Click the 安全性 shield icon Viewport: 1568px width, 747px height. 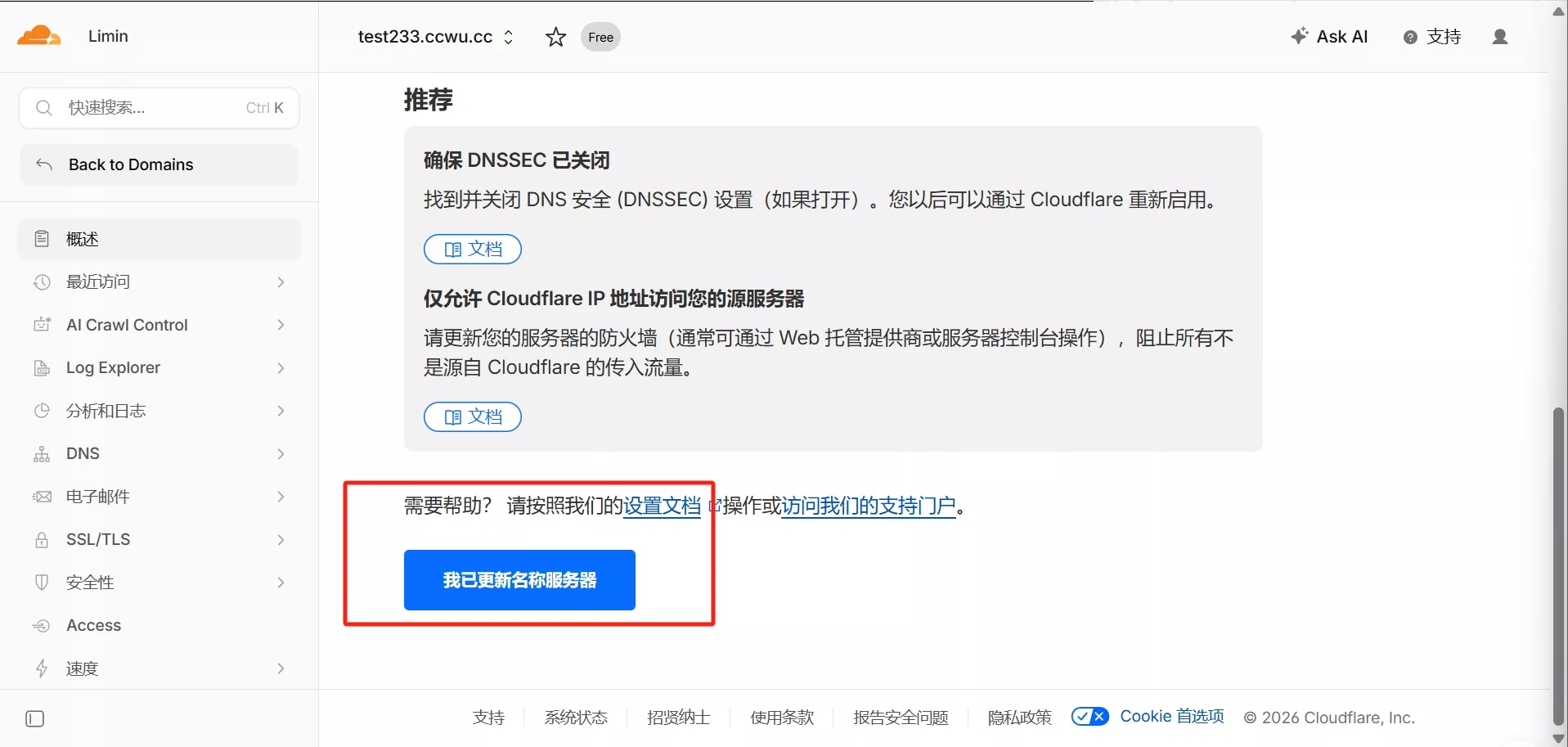tap(42, 583)
